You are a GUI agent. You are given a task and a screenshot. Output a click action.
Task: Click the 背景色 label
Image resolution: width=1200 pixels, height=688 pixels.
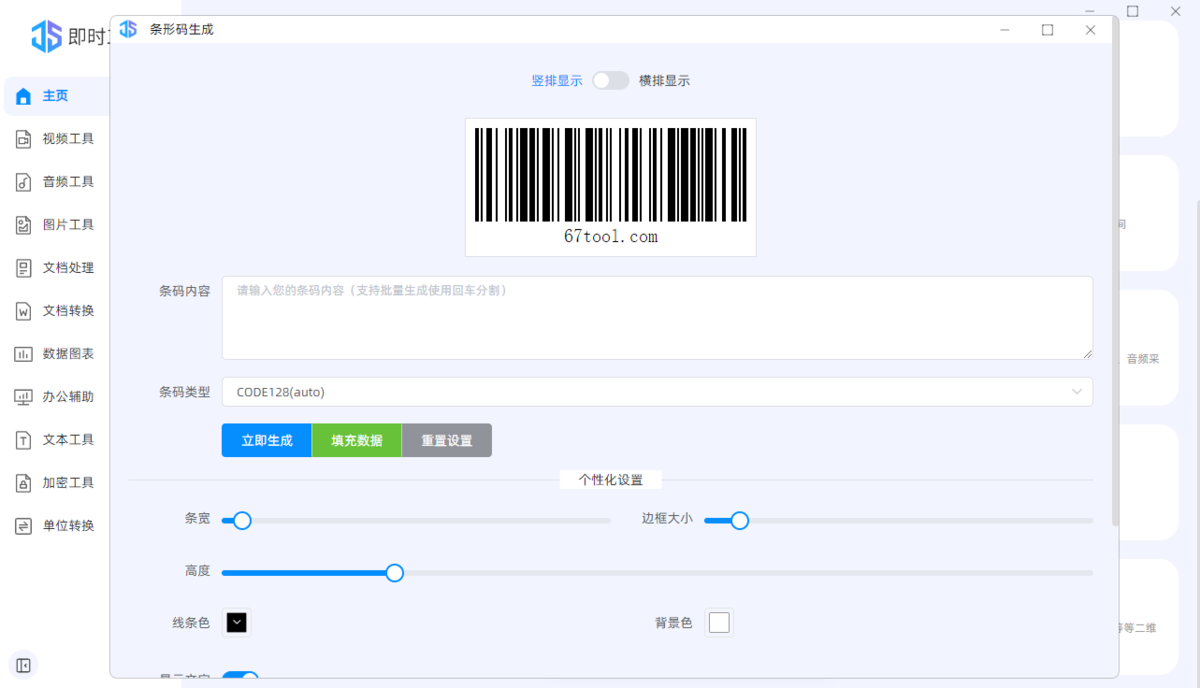(x=674, y=623)
